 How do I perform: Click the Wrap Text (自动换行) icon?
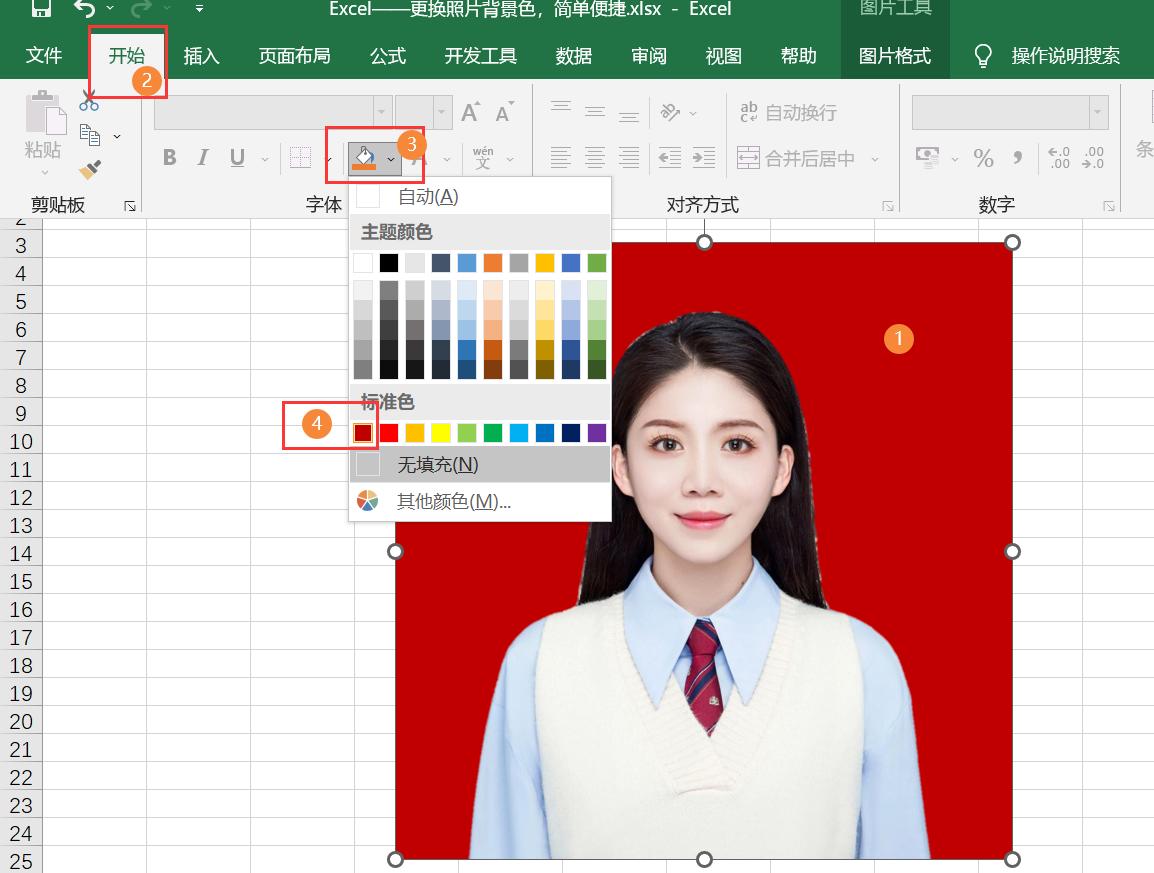tap(790, 112)
